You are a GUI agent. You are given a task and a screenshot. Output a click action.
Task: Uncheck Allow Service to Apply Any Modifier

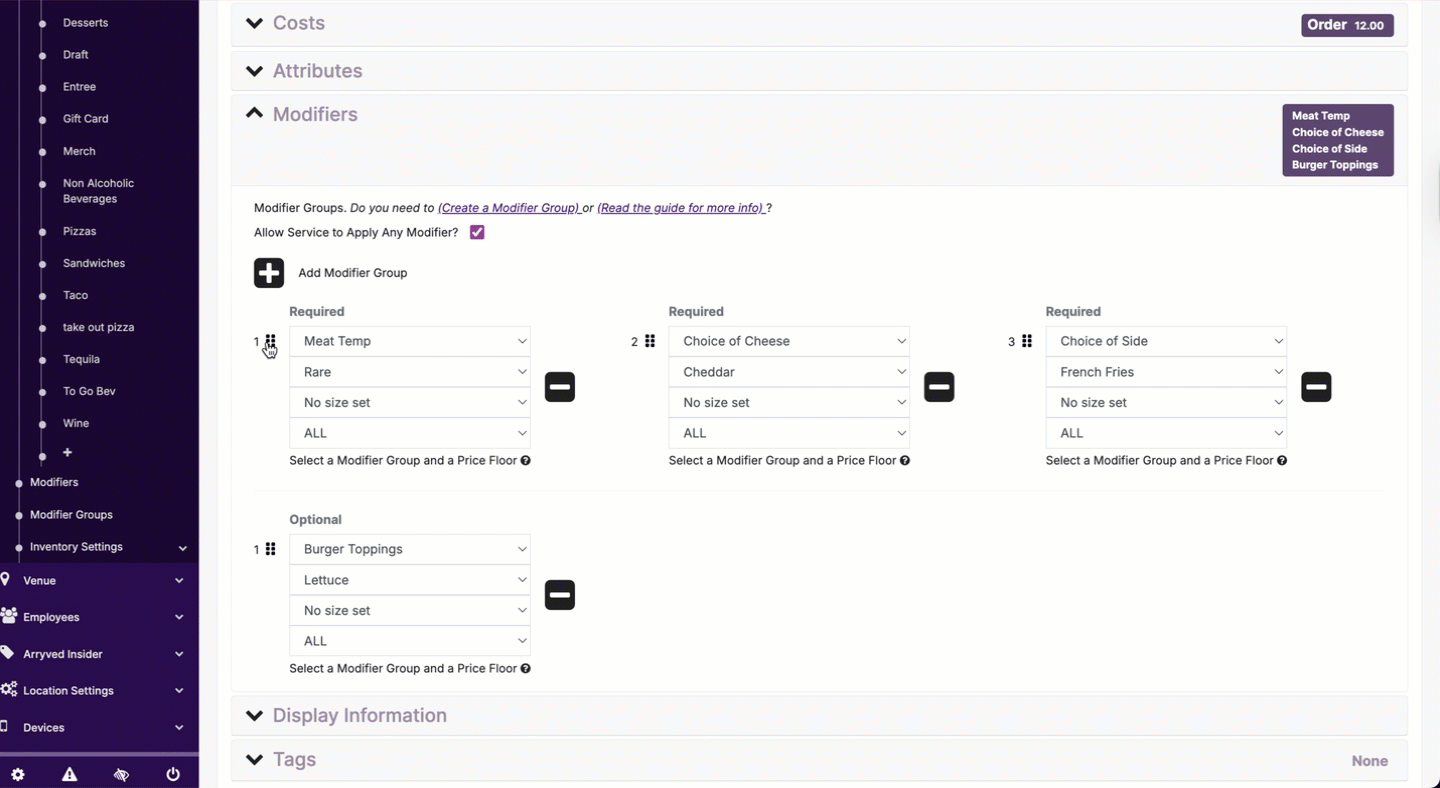477,233
